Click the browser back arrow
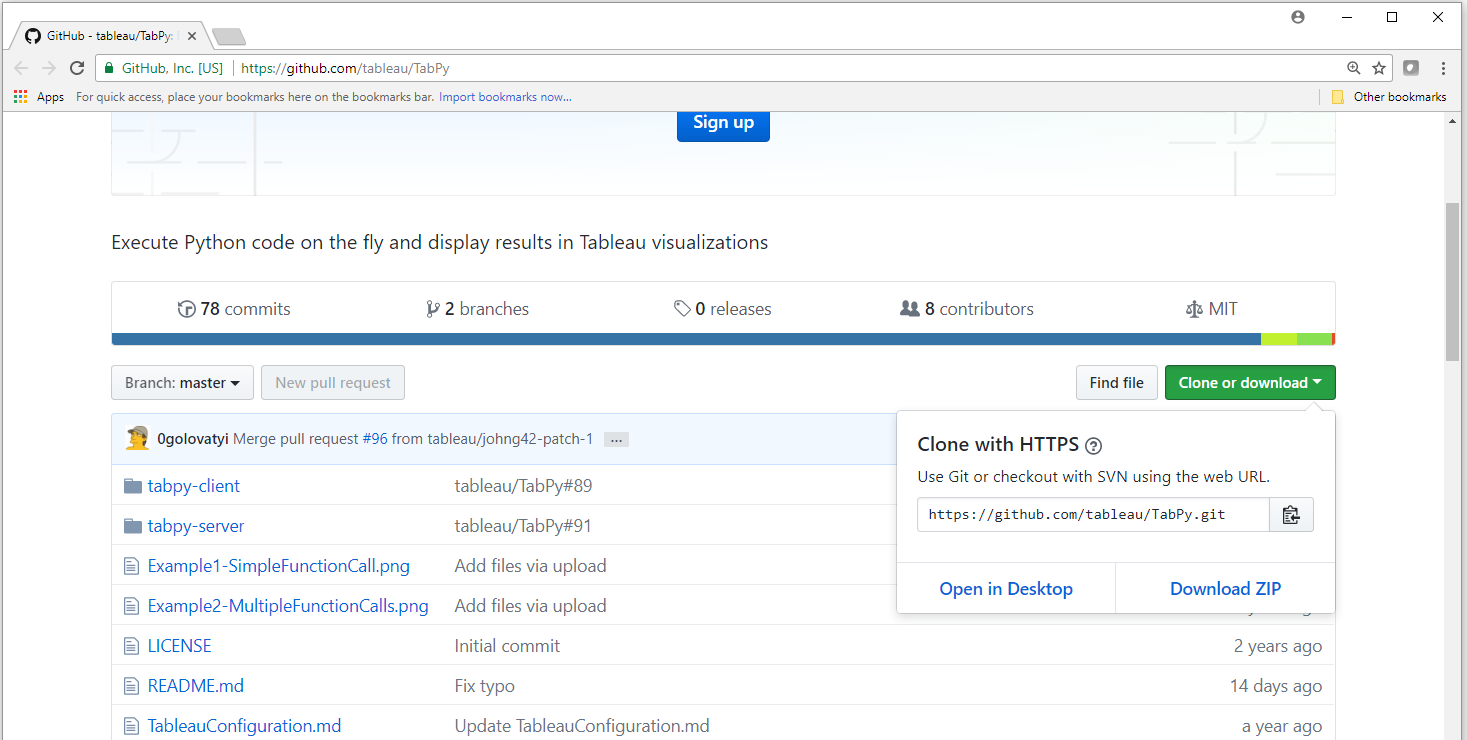The width and height of the screenshot is (1467, 740). point(22,68)
